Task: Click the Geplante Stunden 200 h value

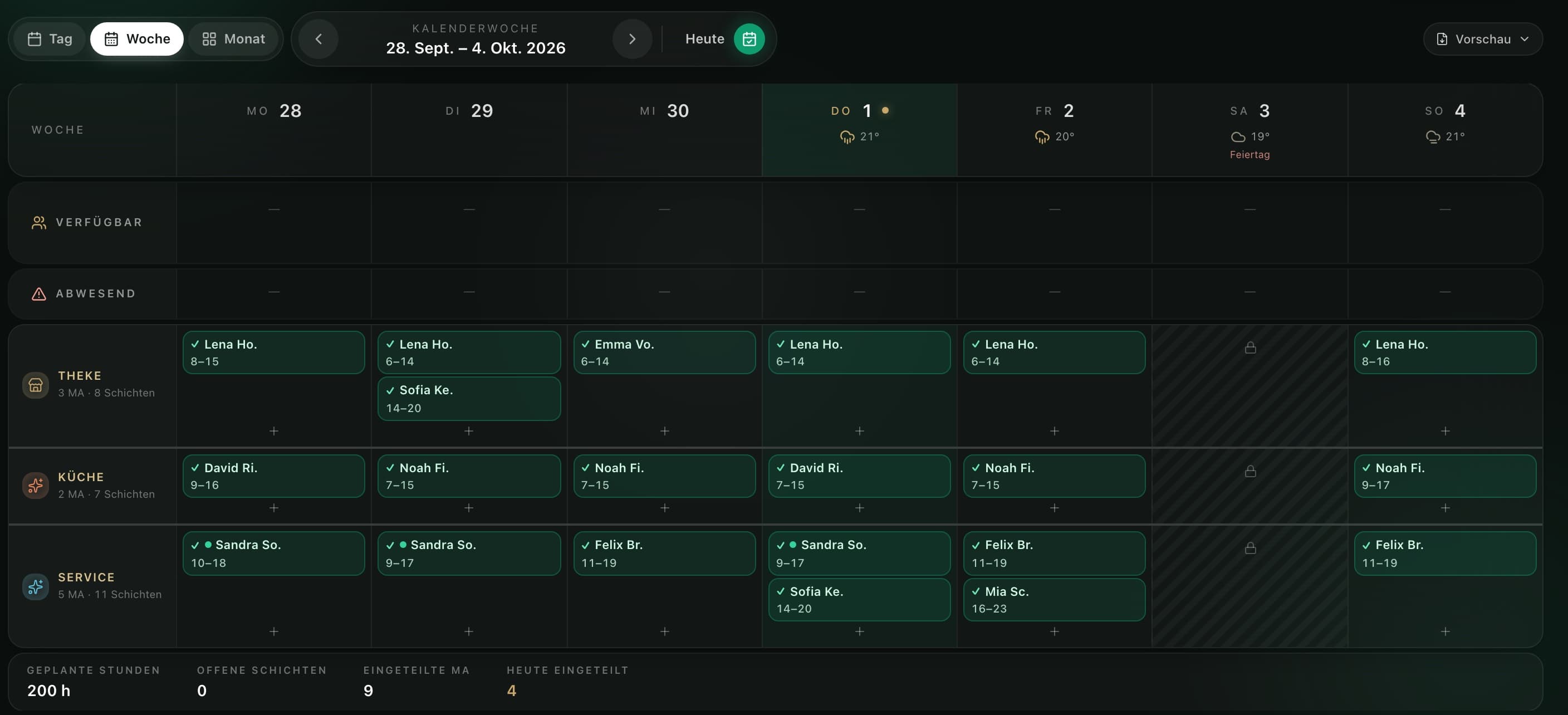Action: [x=48, y=690]
